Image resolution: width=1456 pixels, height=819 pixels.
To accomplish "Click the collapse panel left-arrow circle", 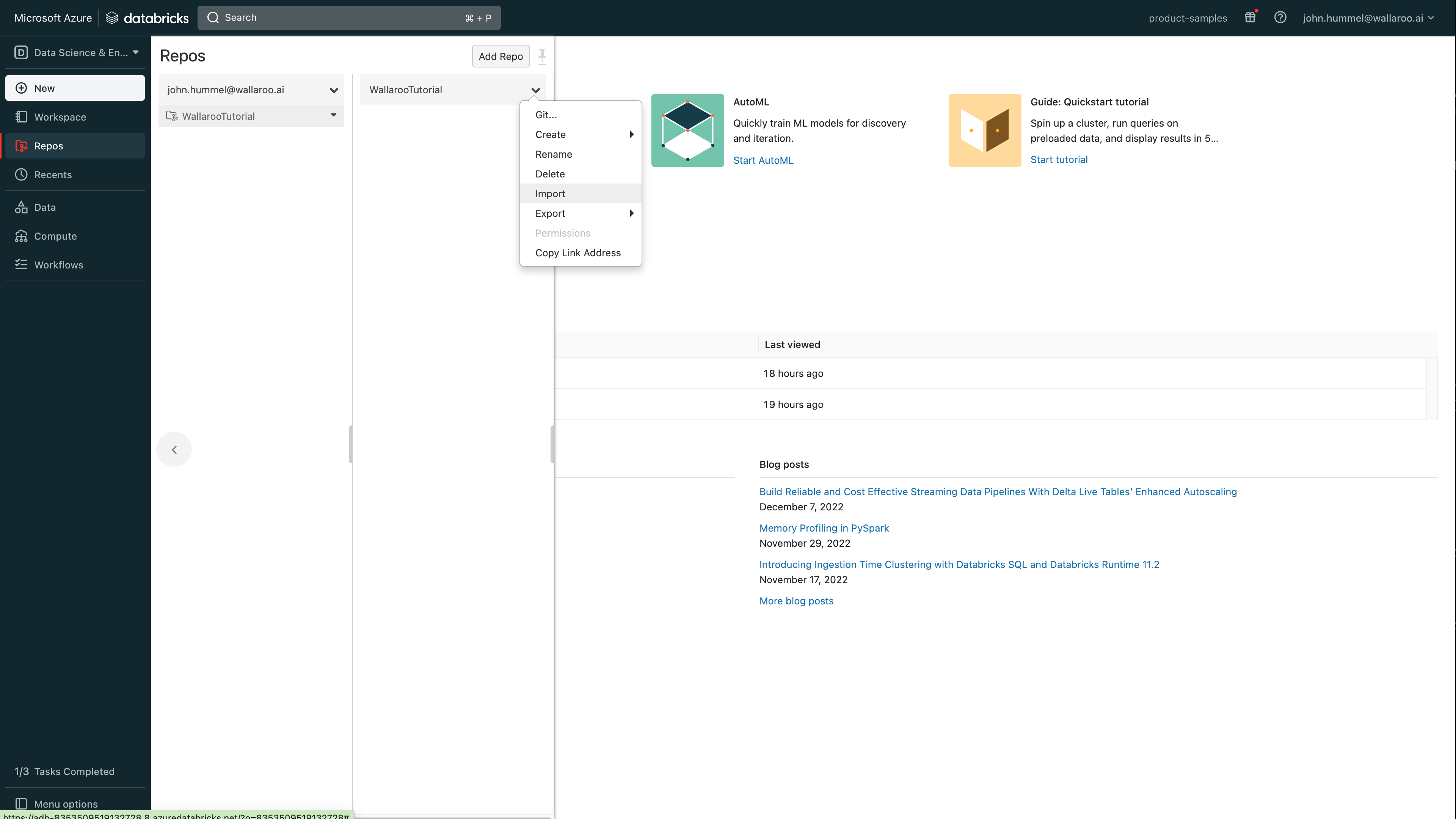I will [x=174, y=449].
